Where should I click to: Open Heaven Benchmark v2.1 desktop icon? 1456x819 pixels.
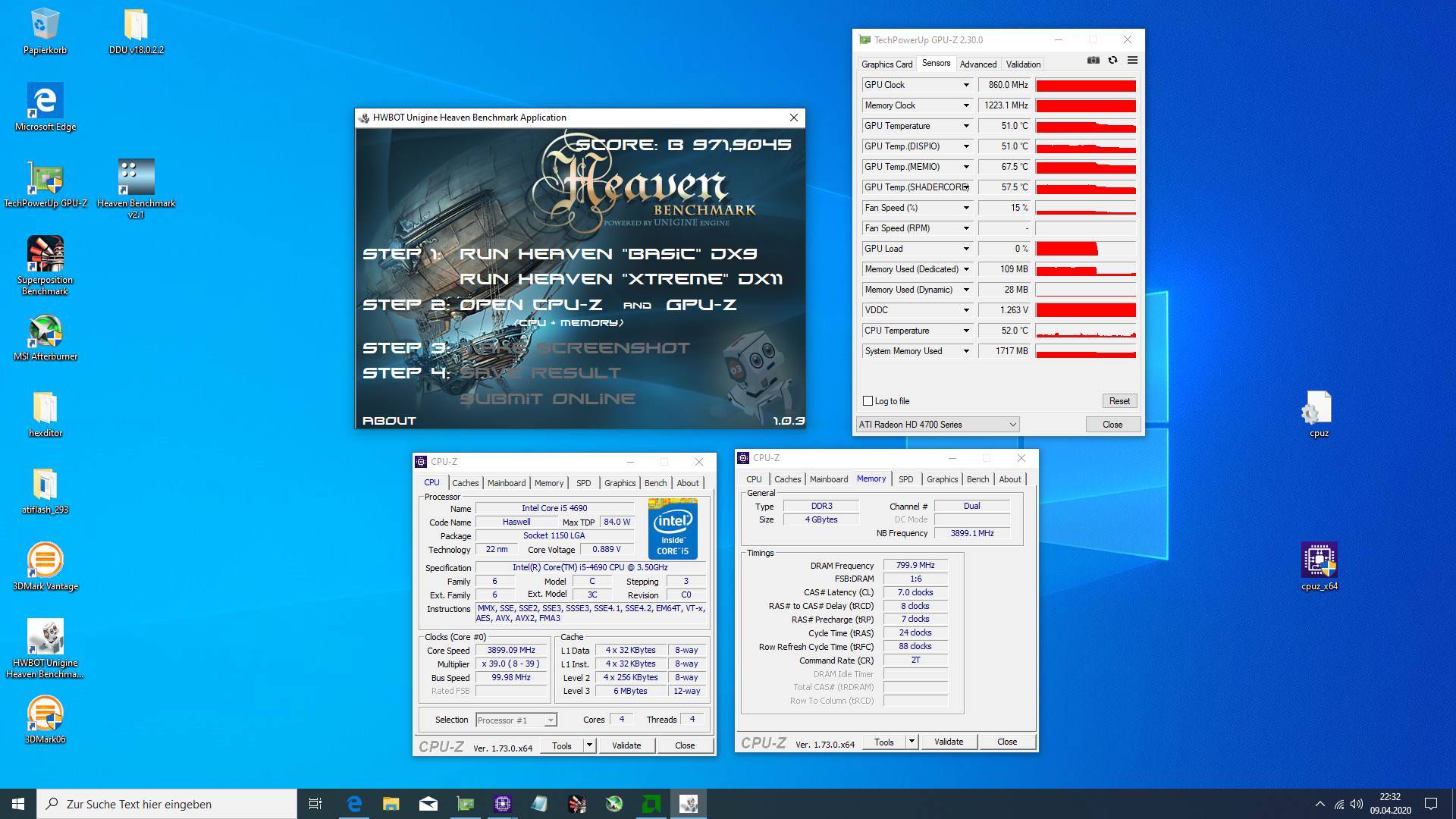136,189
